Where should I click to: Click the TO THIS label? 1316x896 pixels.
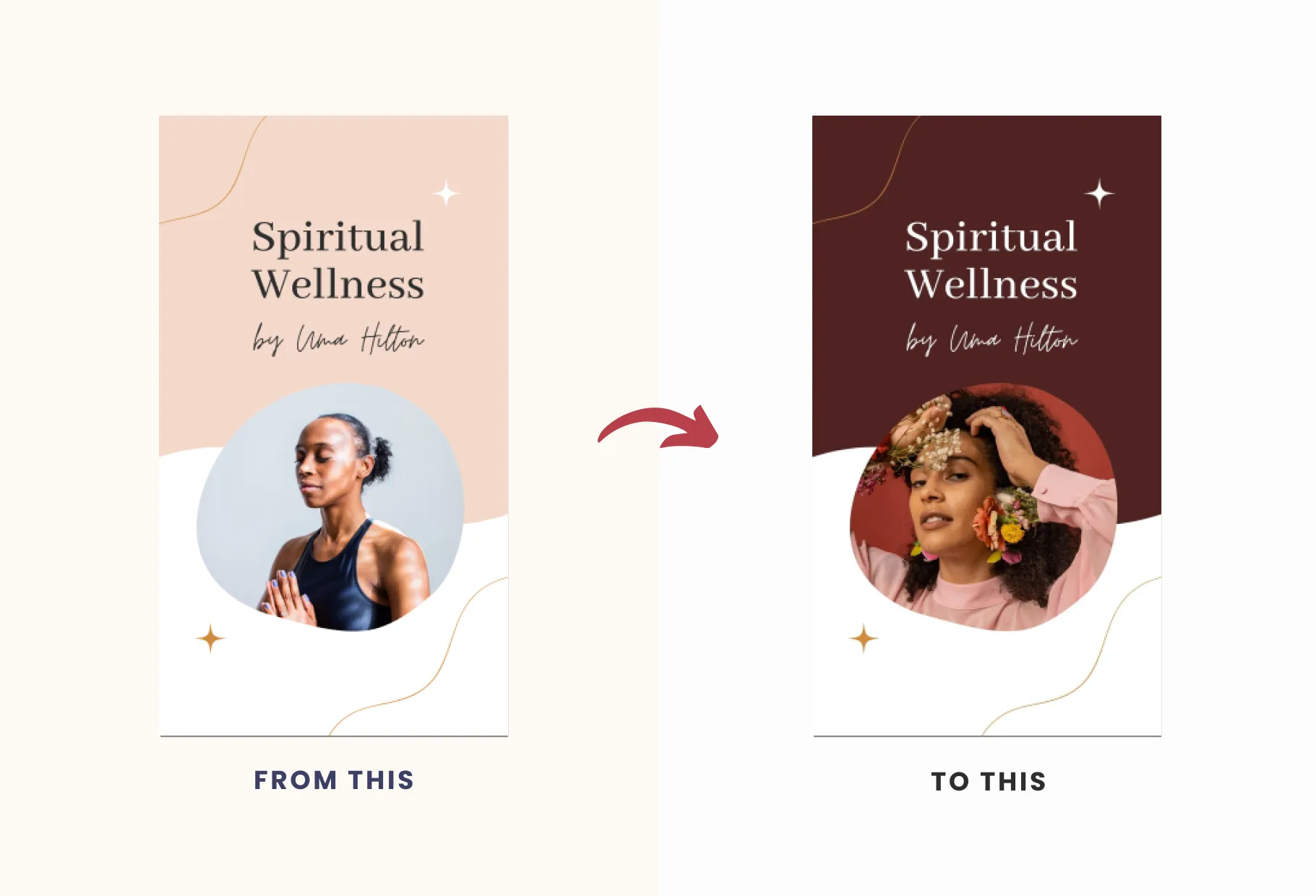pyautogui.click(x=989, y=782)
